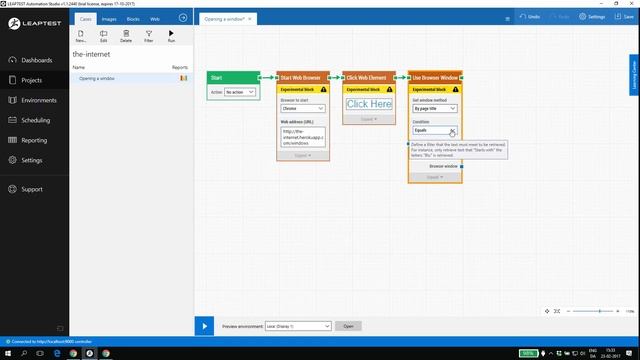
Task: Click the Delete case trash icon
Action: (x=126, y=36)
